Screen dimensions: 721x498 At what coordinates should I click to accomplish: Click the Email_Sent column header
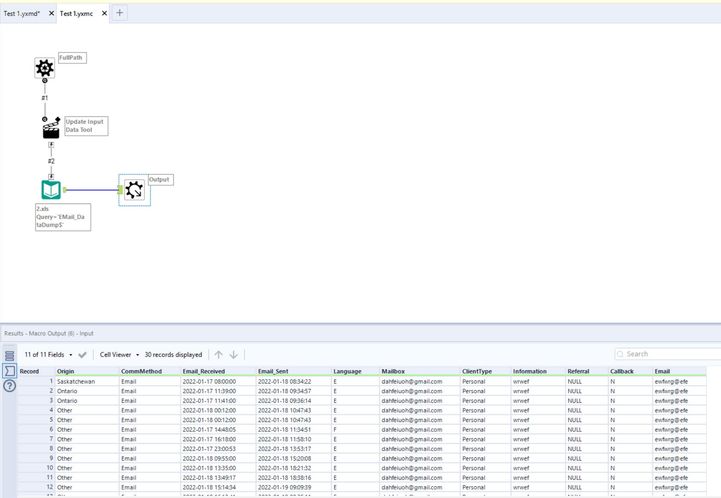point(294,371)
